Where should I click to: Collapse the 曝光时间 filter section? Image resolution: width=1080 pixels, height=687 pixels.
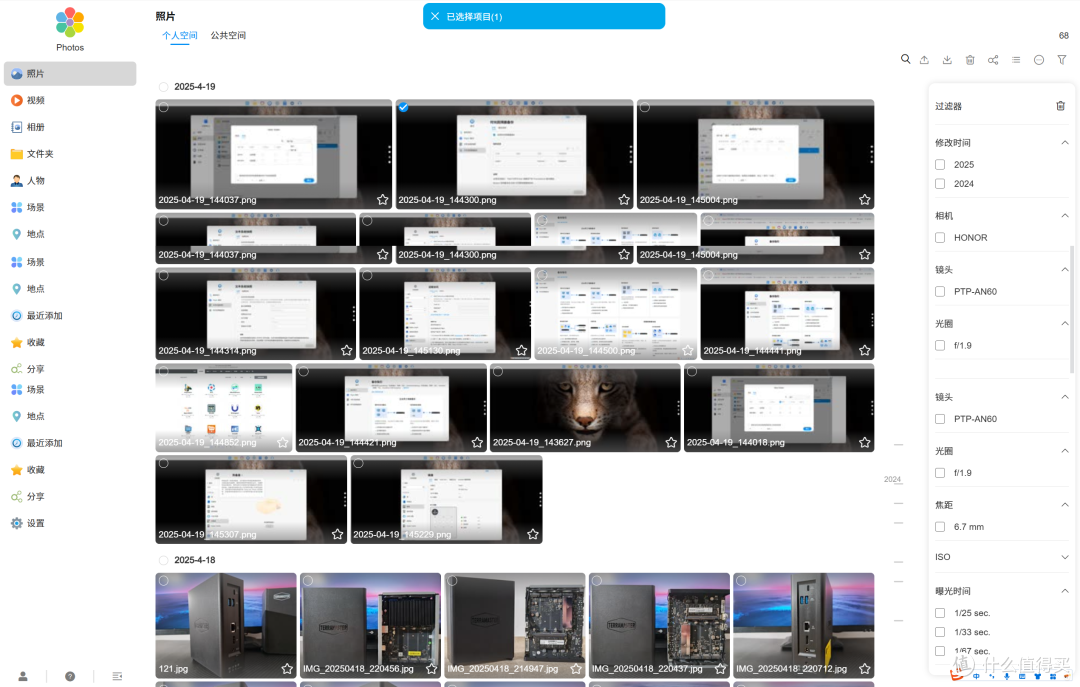(x=1065, y=591)
